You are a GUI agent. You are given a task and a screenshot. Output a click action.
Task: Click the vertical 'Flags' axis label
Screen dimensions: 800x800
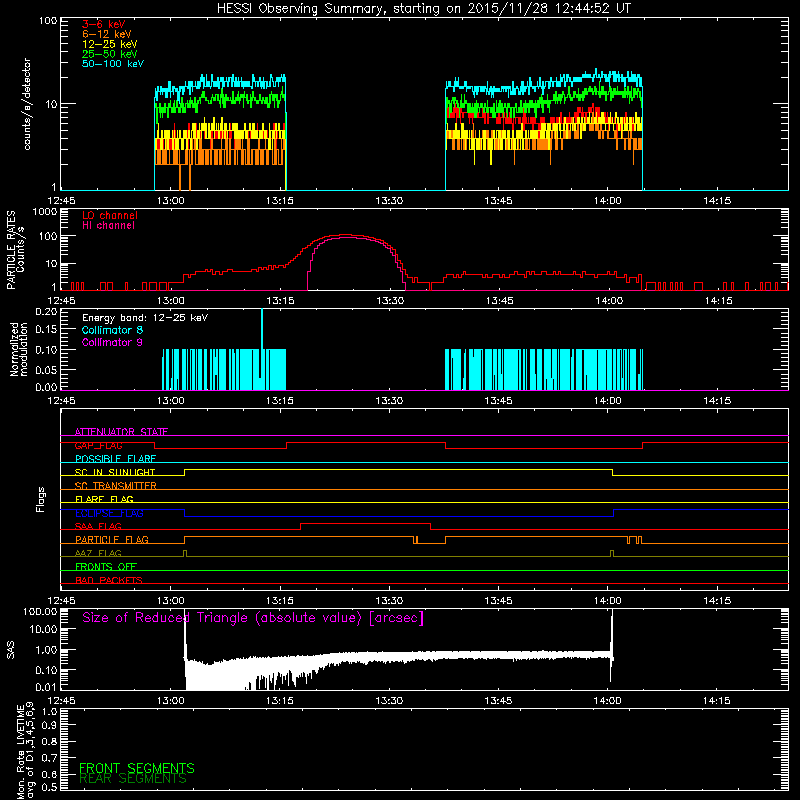pos(41,499)
